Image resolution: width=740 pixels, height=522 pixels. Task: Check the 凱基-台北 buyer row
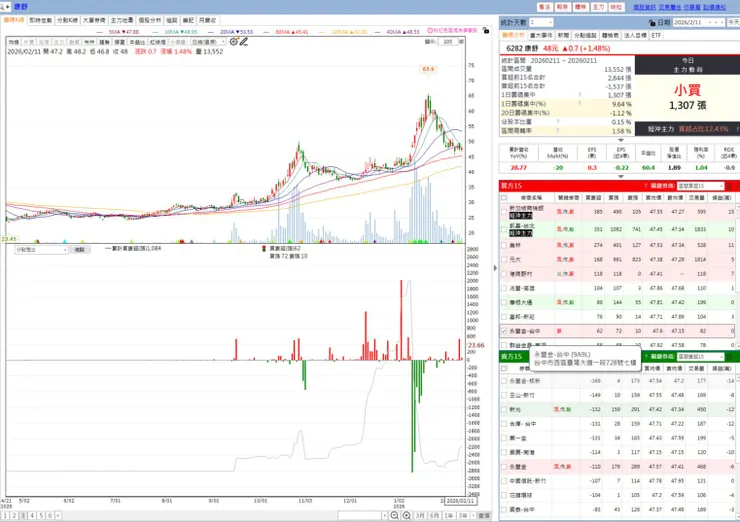(504, 229)
